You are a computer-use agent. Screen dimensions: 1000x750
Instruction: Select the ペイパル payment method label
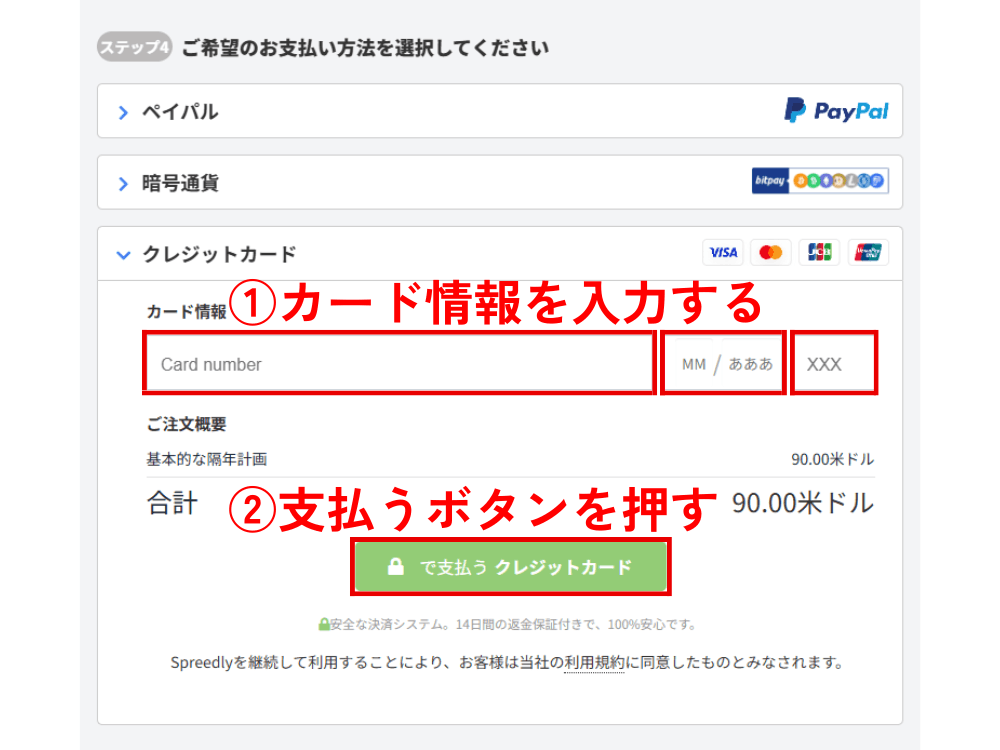point(180,112)
